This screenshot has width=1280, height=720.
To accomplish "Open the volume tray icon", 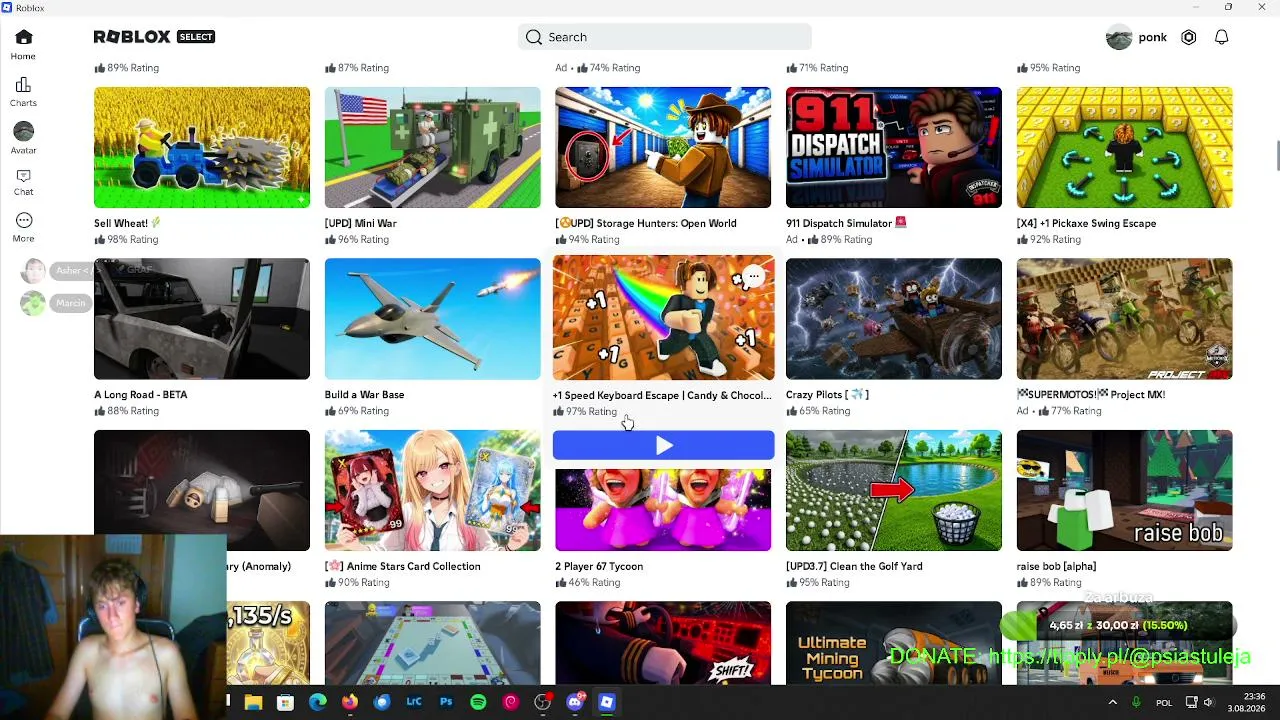I will [1208, 702].
